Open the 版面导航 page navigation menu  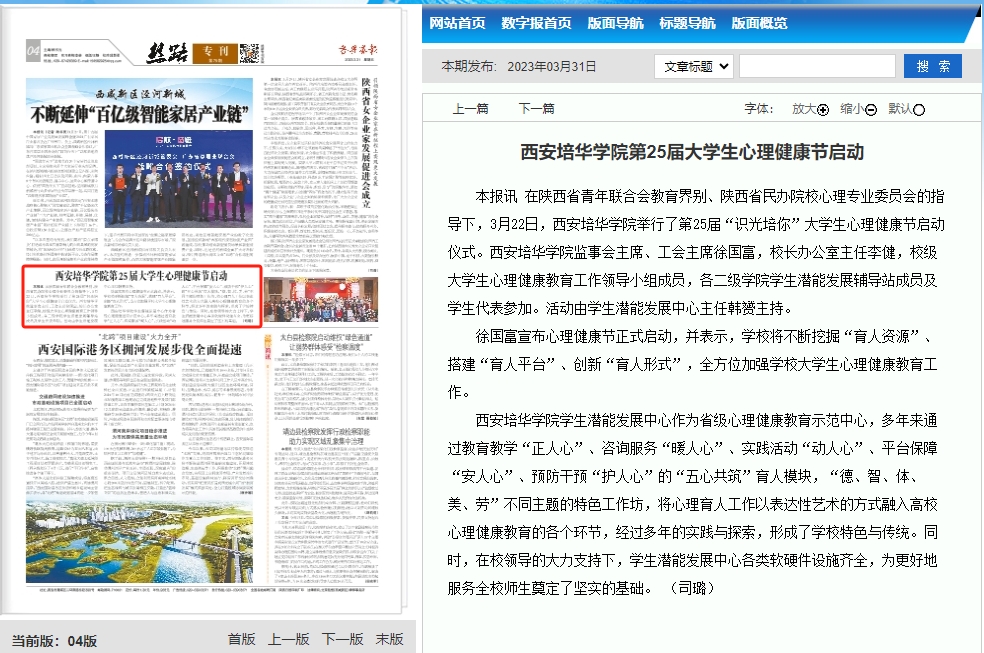click(616, 23)
